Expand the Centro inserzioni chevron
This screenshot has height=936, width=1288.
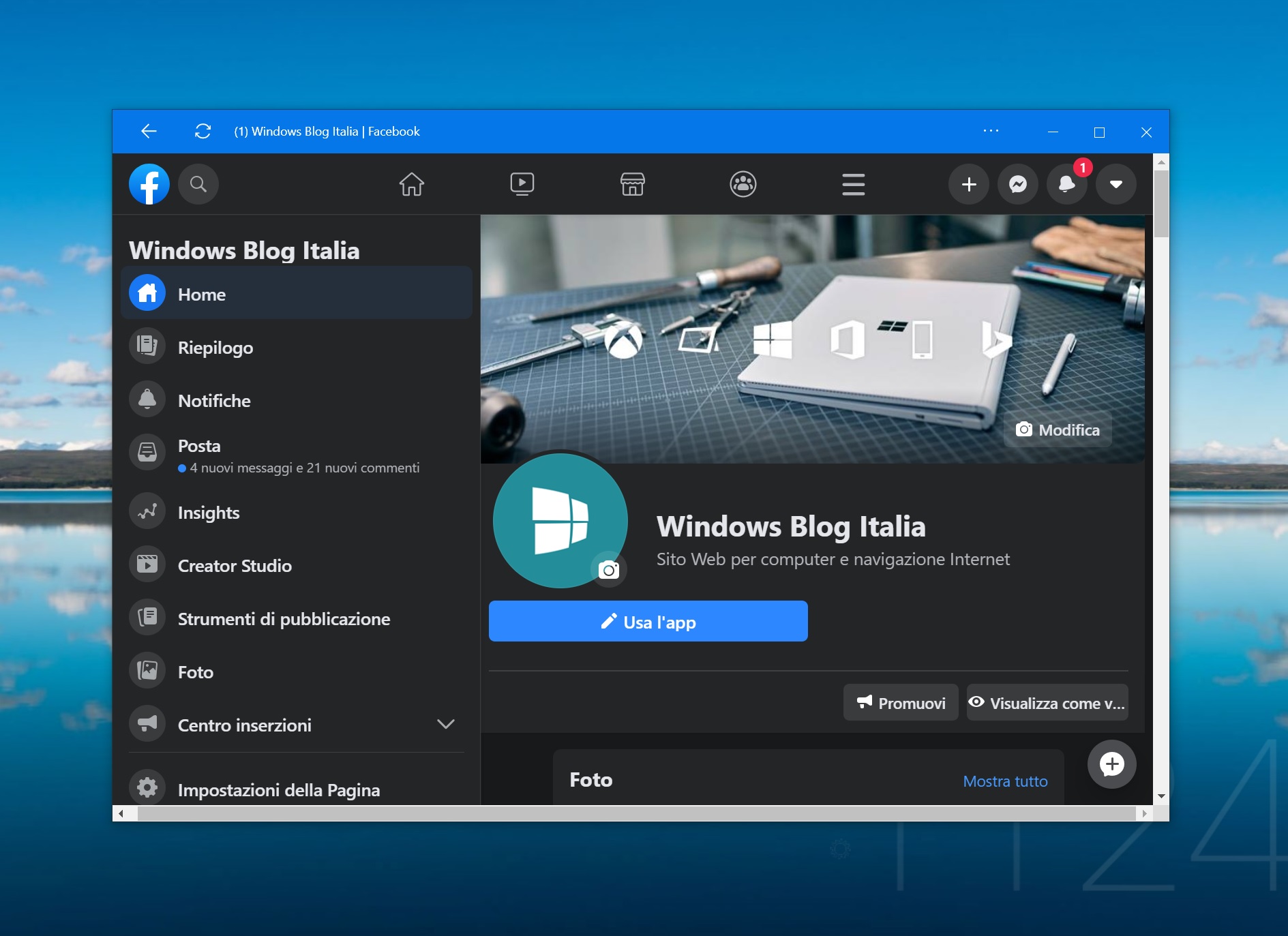[446, 724]
